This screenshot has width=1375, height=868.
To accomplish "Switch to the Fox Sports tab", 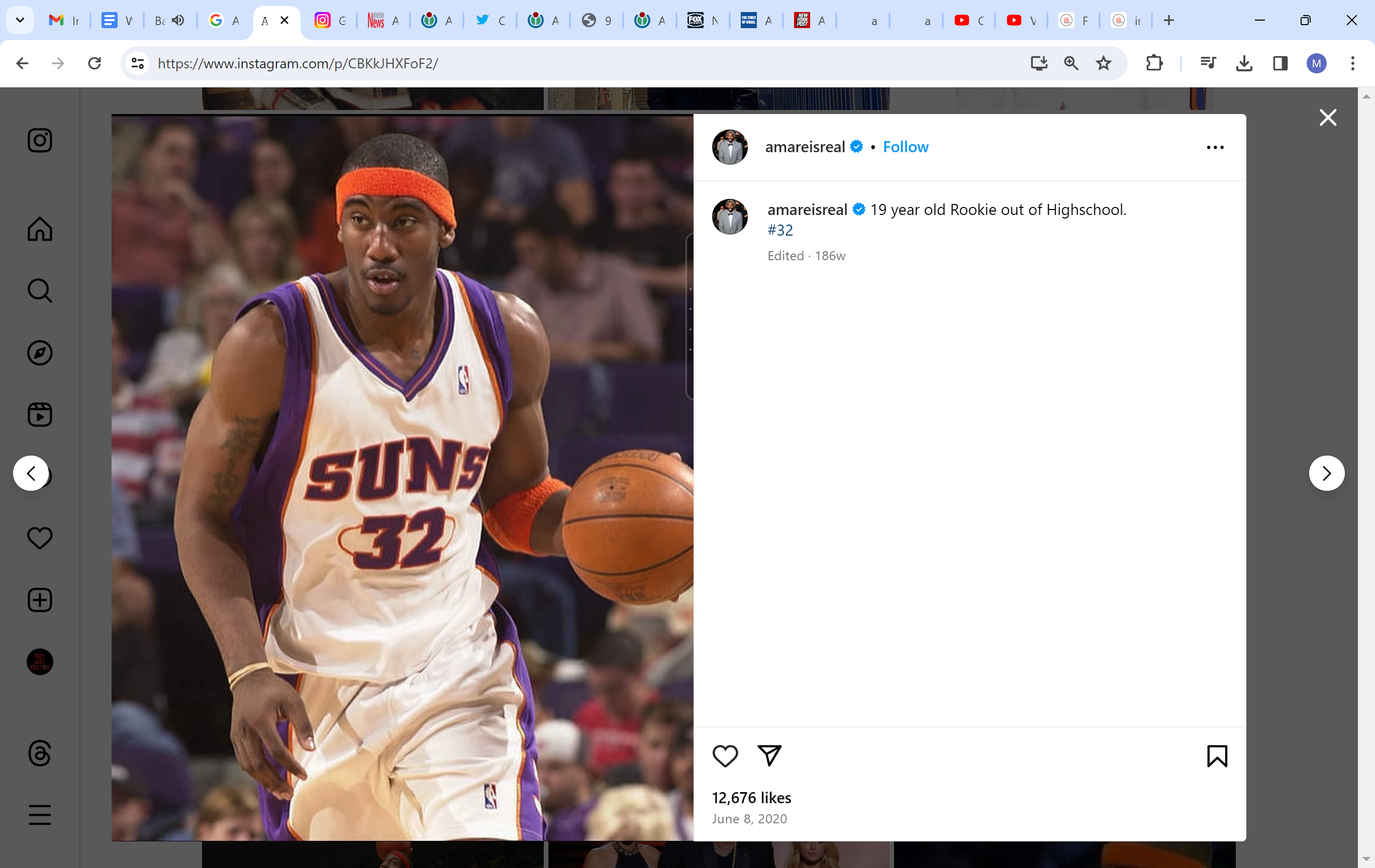I will 704,21.
